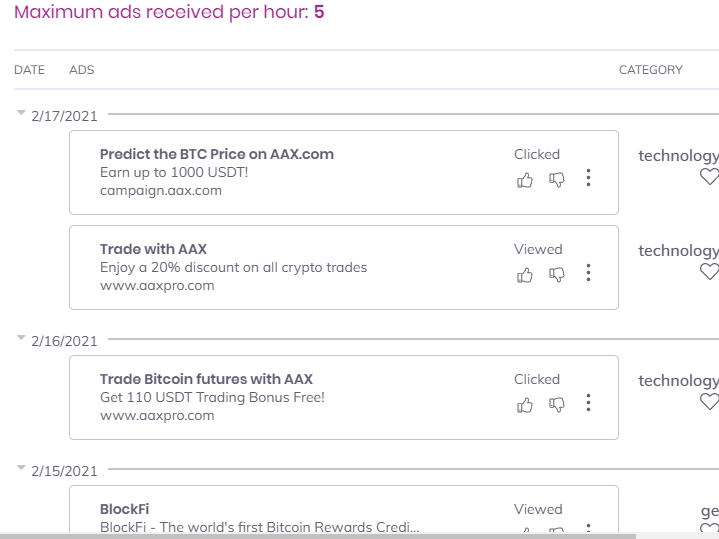Thumbs up the Trade with AAX ad
Image resolution: width=719 pixels, height=539 pixels.
click(525, 274)
